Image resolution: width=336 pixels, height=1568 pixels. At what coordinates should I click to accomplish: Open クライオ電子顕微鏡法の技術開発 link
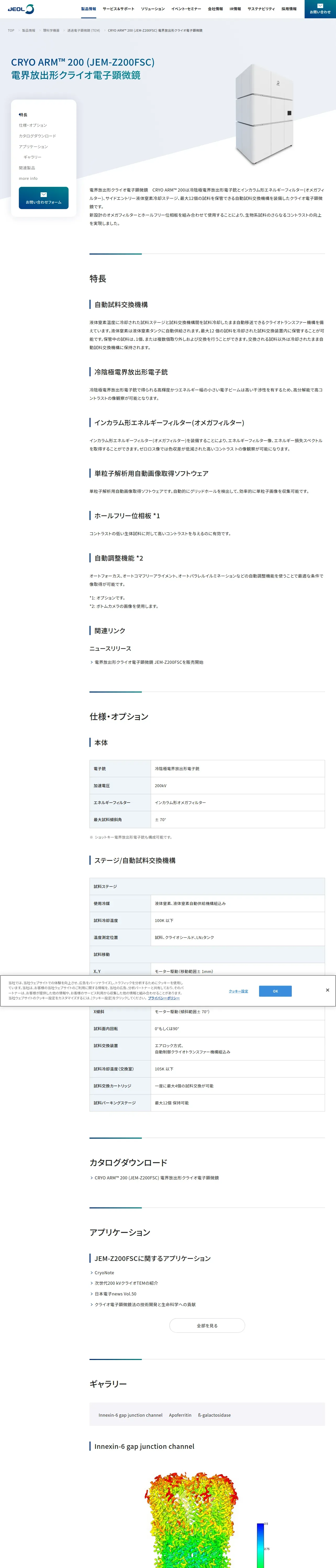145,1304
